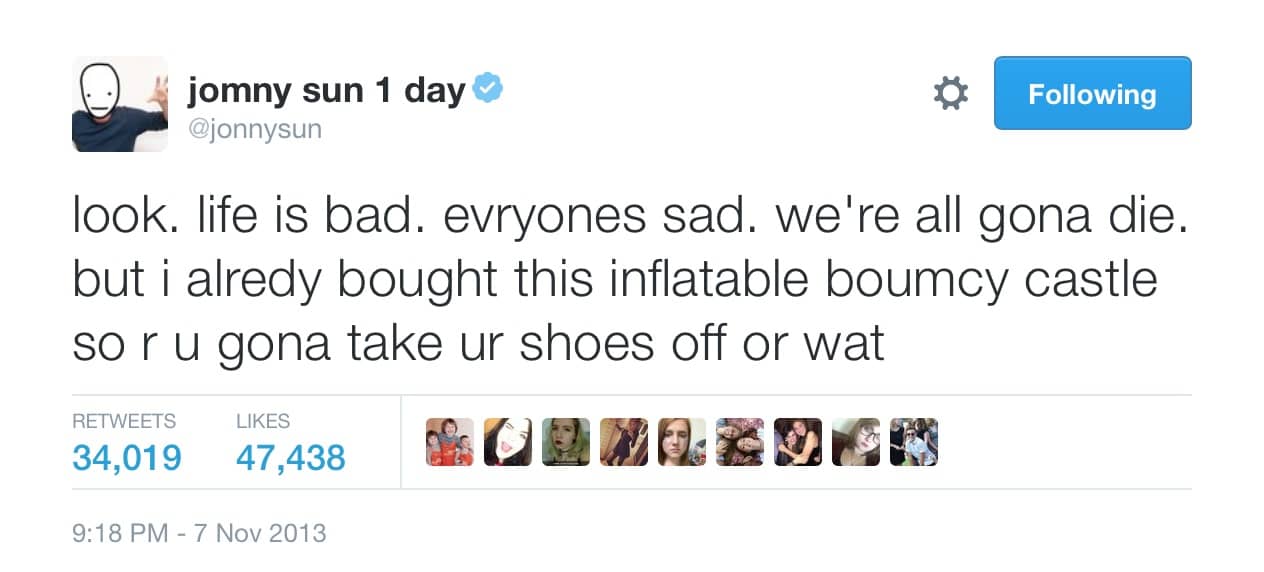The image size is (1264, 572).
Task: Open the tweet settings gear icon
Action: click(x=950, y=93)
